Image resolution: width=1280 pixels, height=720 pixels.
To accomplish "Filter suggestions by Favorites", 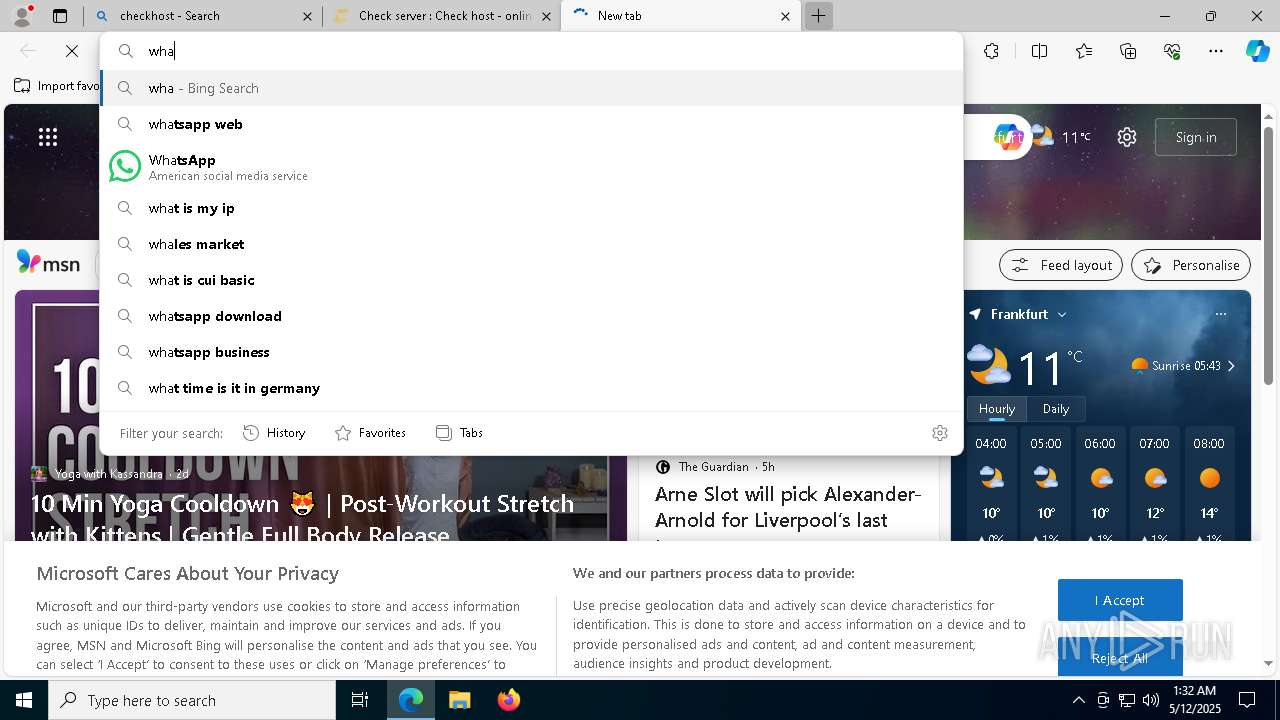I will 370,433.
